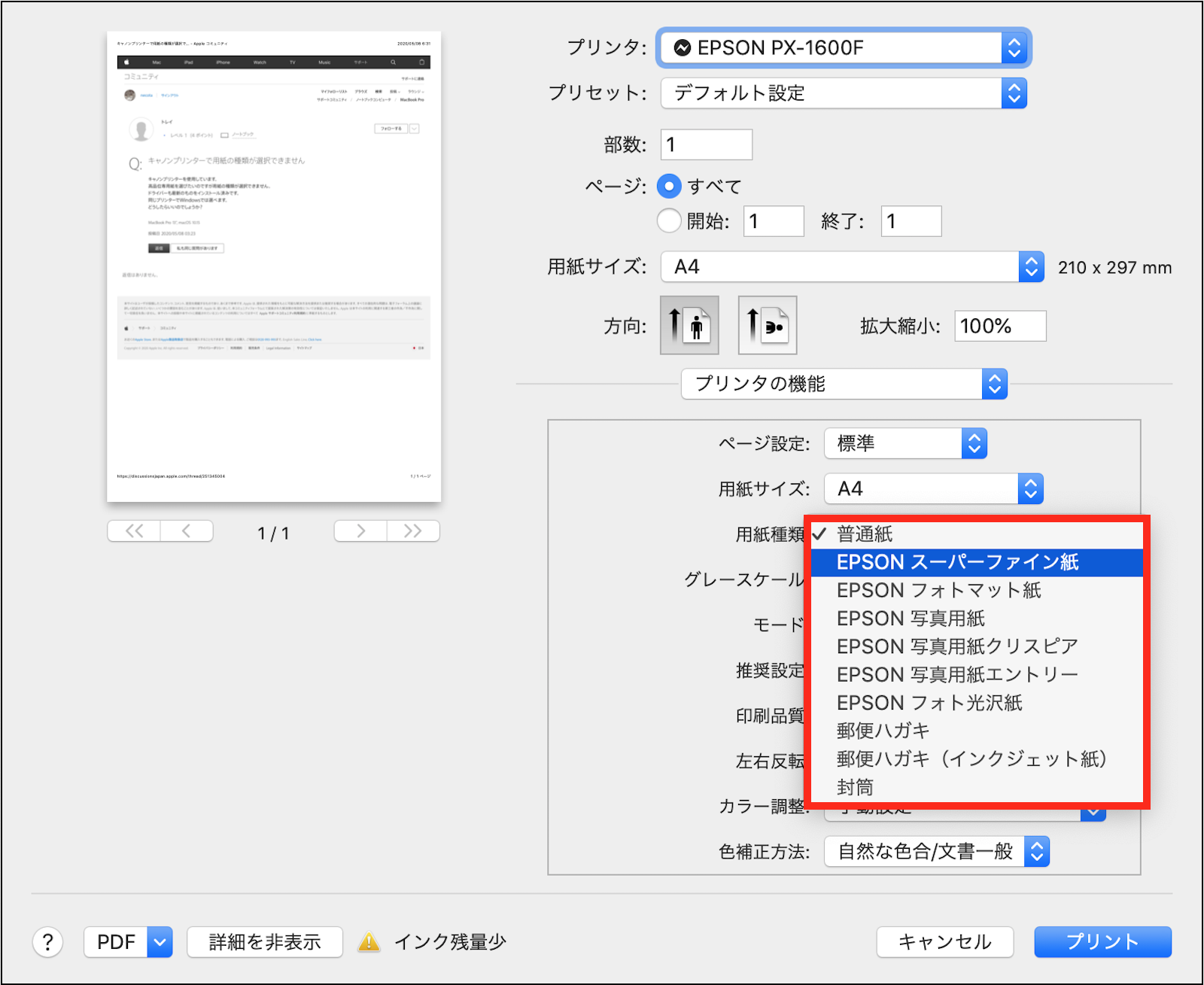This screenshot has width=1204, height=985.
Task: Click the print preview page thumbnail
Action: click(x=274, y=266)
